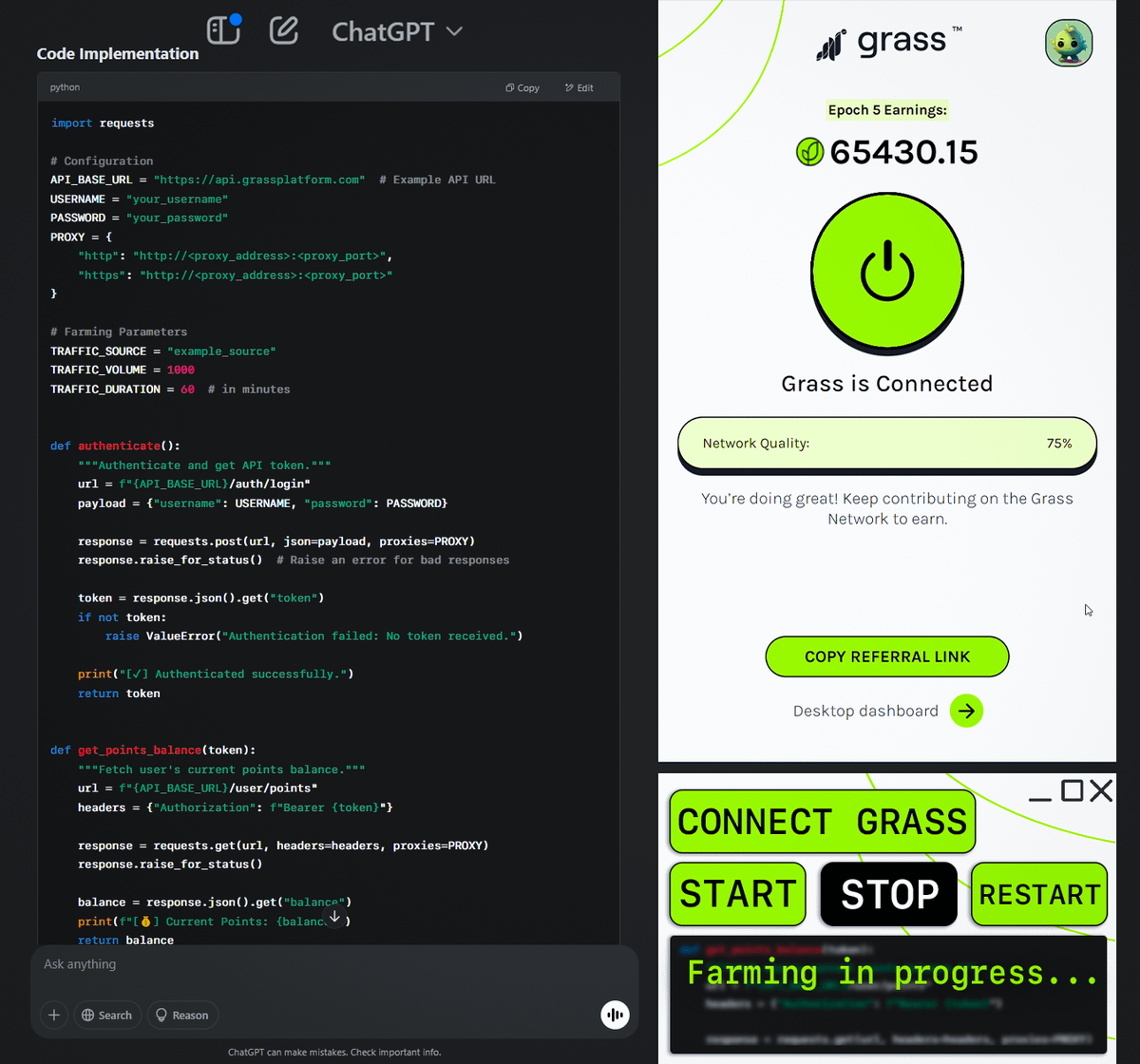Click the 'def get_points_balance(token):' line
Viewport: 1140px width, 1064px height.
click(x=153, y=750)
